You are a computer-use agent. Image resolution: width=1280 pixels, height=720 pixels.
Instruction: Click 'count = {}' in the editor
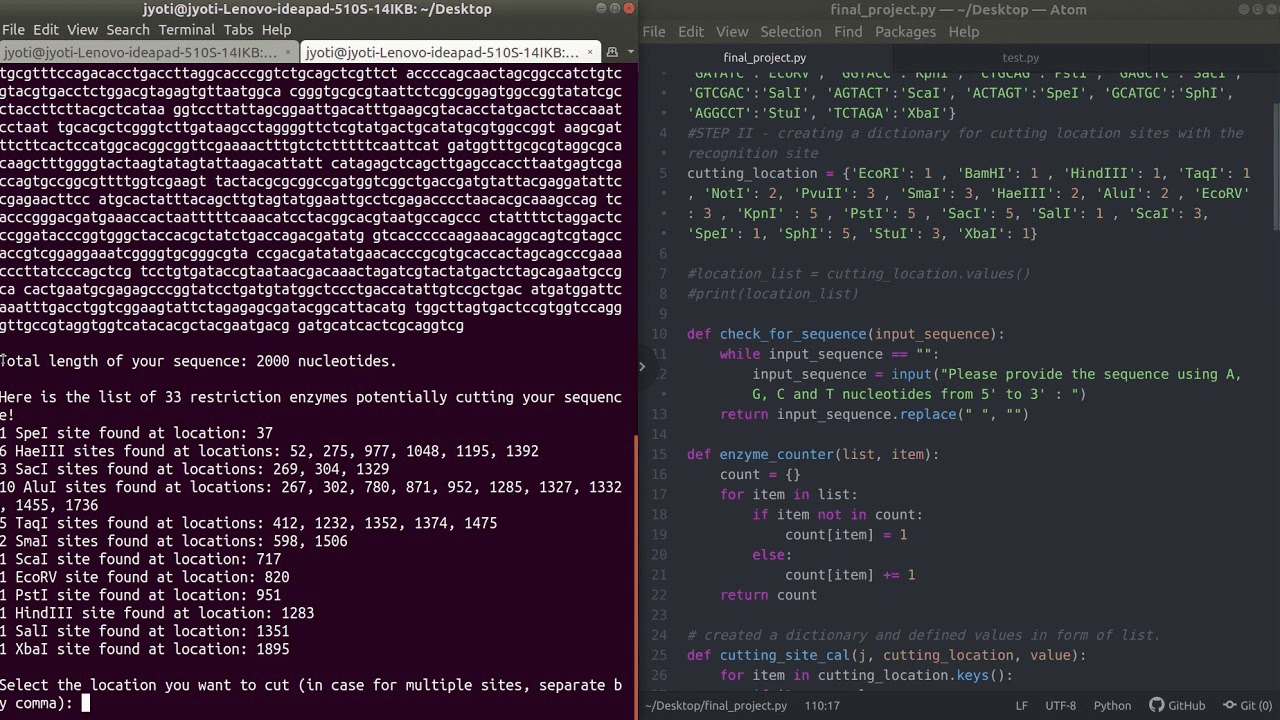(x=760, y=474)
